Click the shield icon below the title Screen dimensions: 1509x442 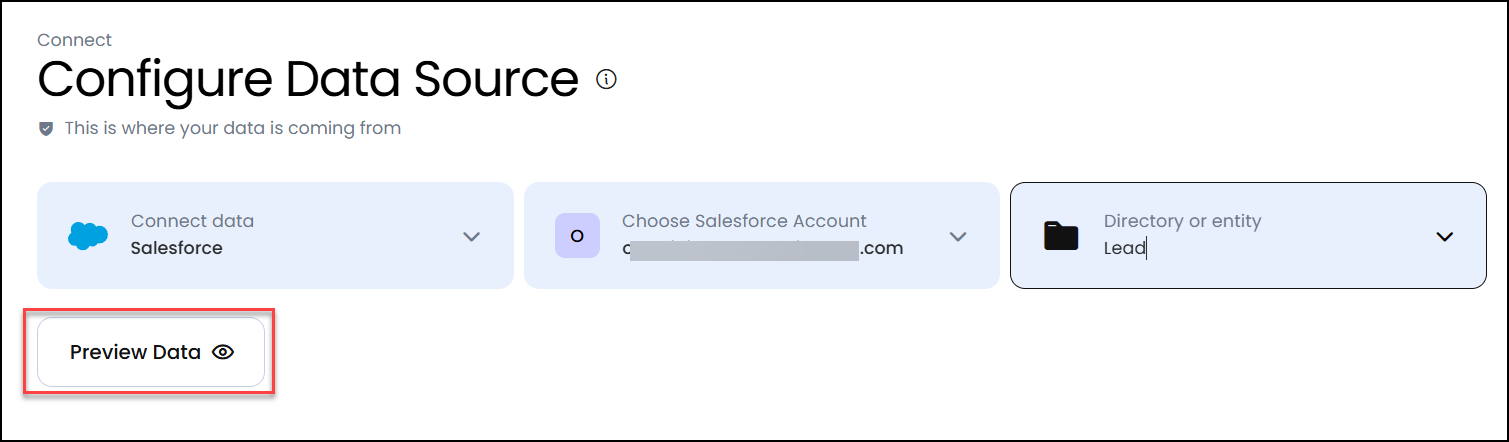(46, 129)
